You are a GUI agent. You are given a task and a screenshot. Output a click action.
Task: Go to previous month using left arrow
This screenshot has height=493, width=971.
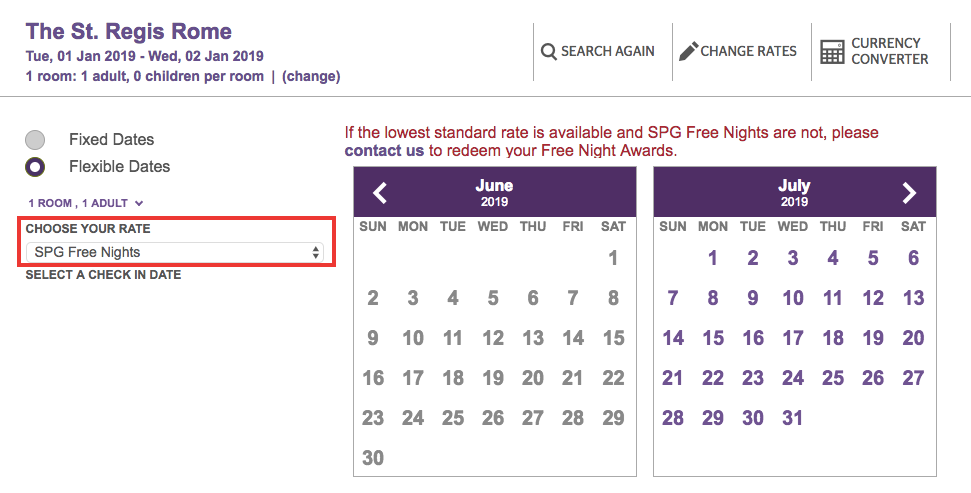pos(380,193)
